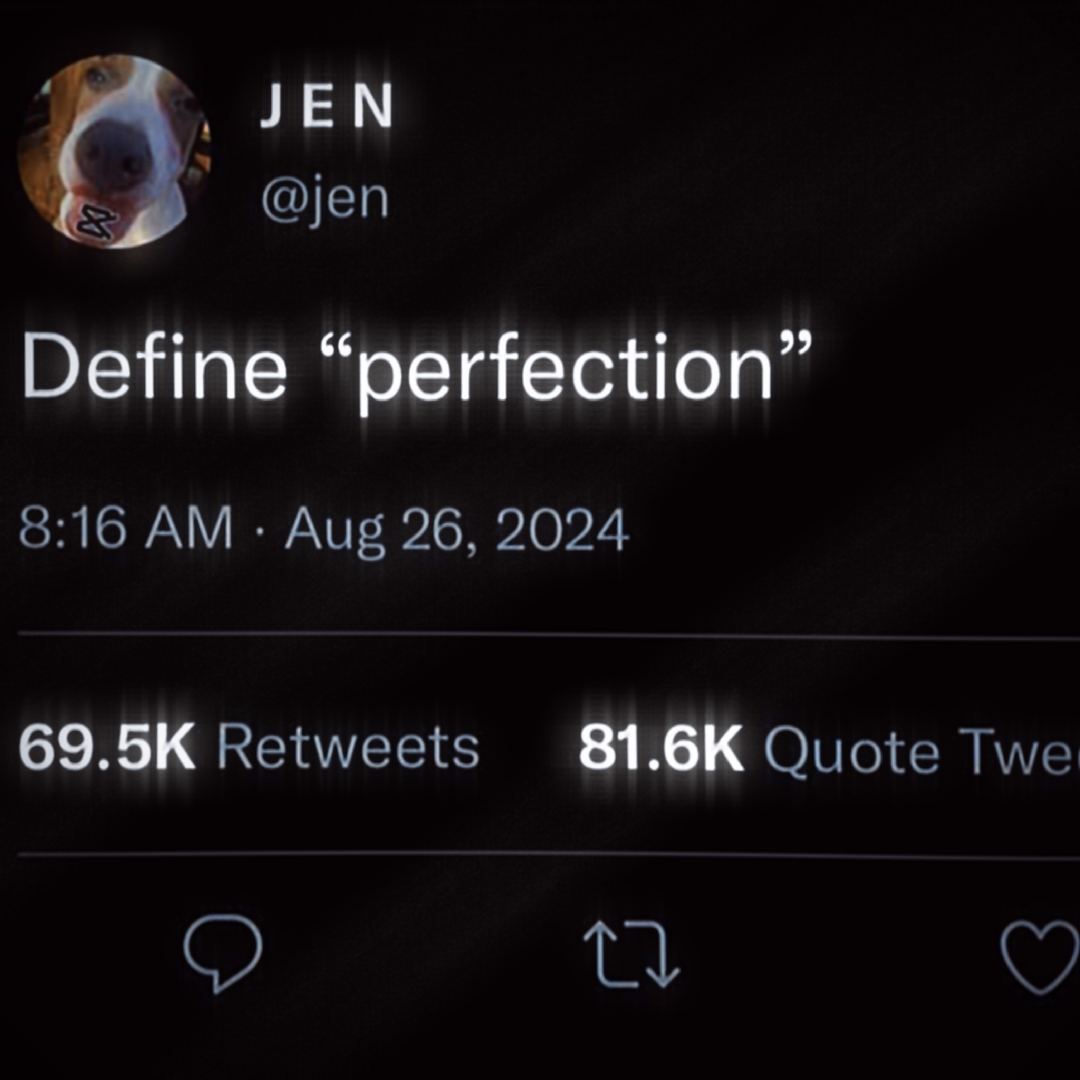This screenshot has width=1080, height=1080.
Task: Open the Quote Tweets list label
Action: click(x=920, y=750)
